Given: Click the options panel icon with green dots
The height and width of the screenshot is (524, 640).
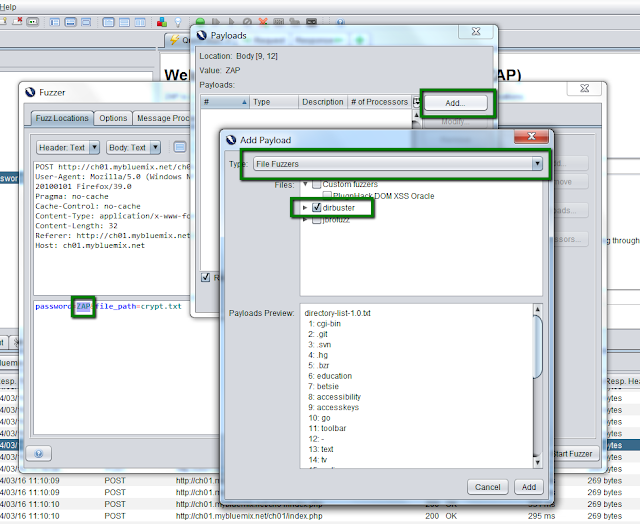Looking at the screenshot, I should click(33, 22).
